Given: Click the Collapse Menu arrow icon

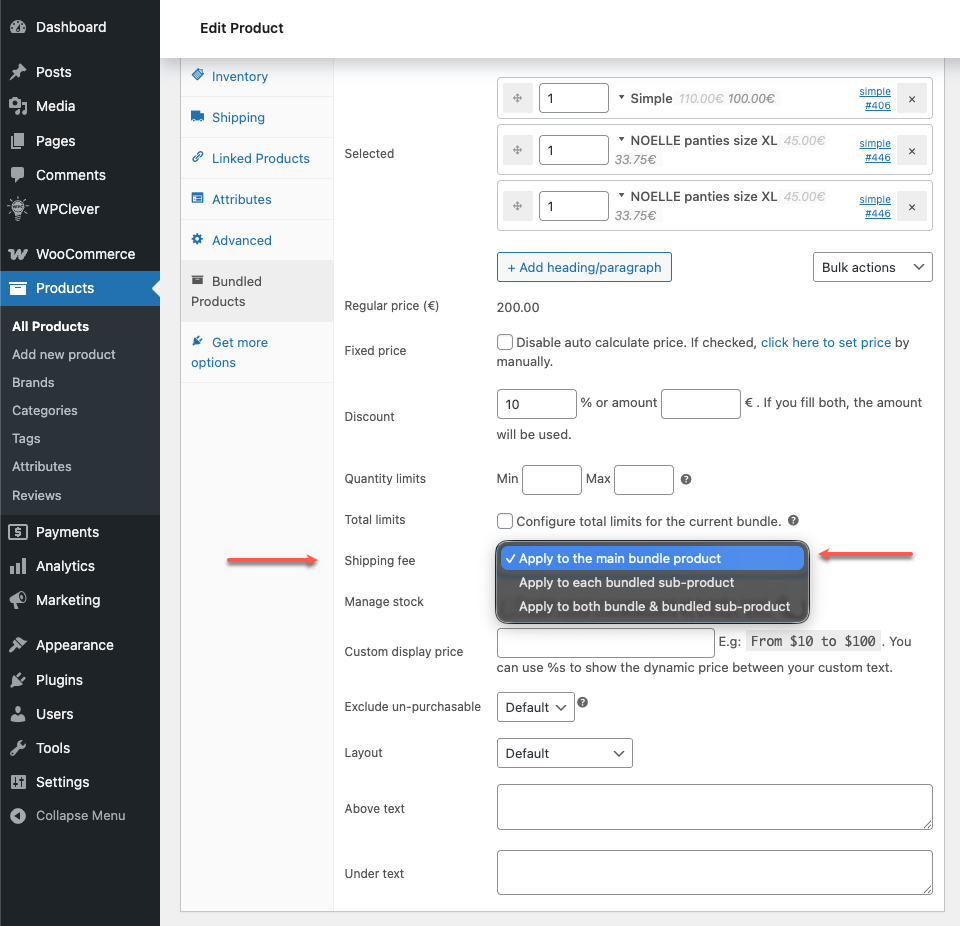Looking at the screenshot, I should click(18, 816).
